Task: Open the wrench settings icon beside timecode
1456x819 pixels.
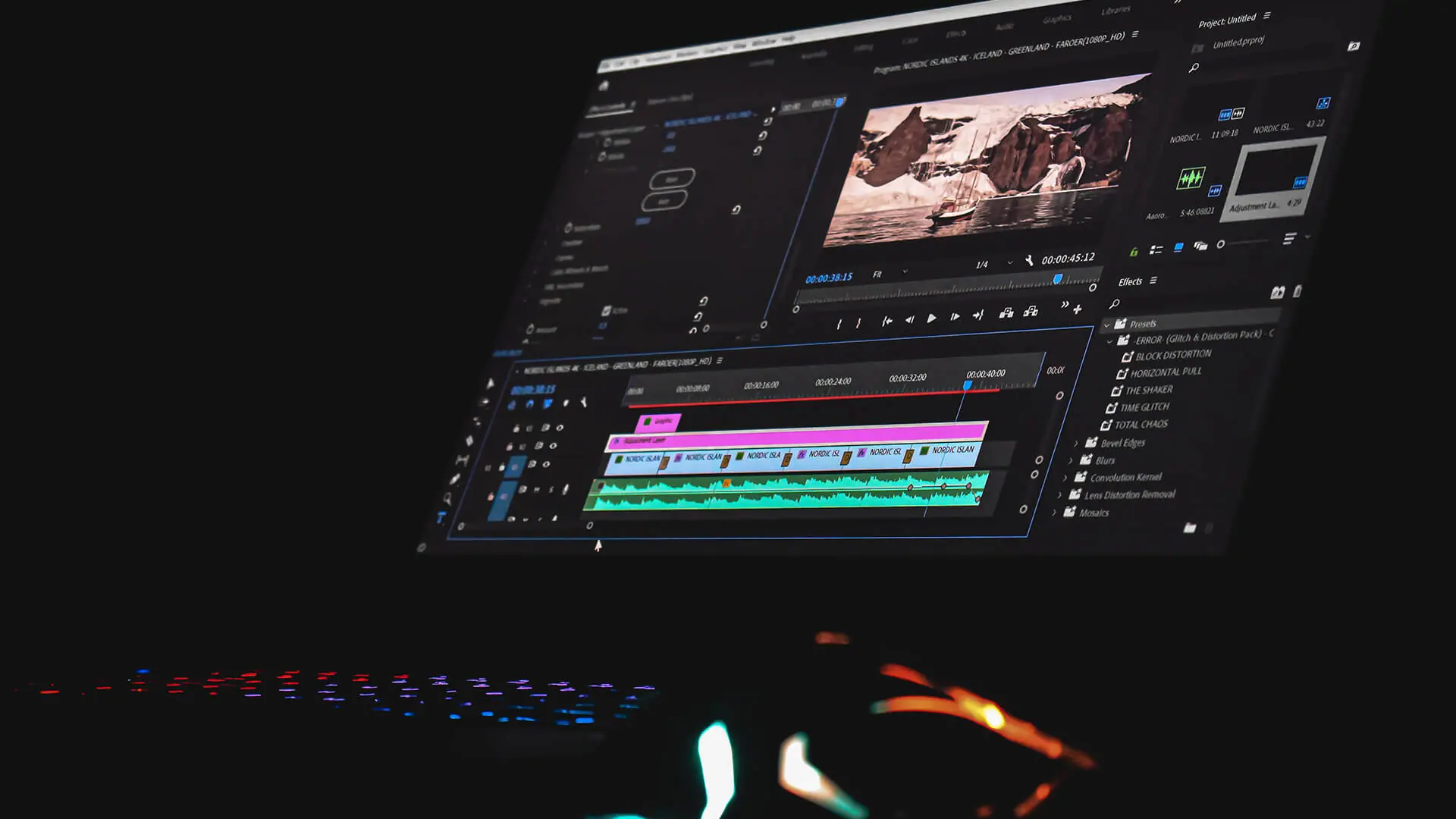Action: point(1029,261)
